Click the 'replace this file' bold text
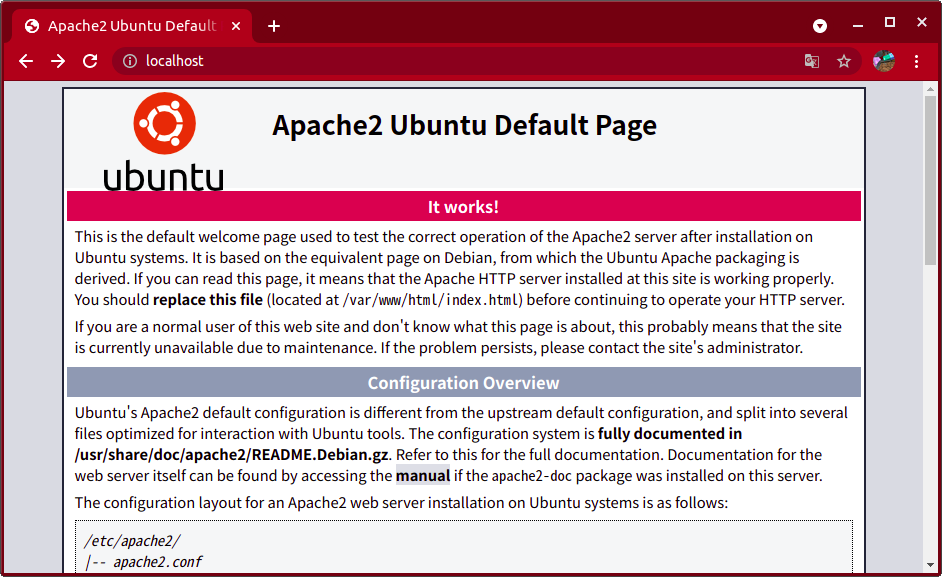 (x=208, y=300)
